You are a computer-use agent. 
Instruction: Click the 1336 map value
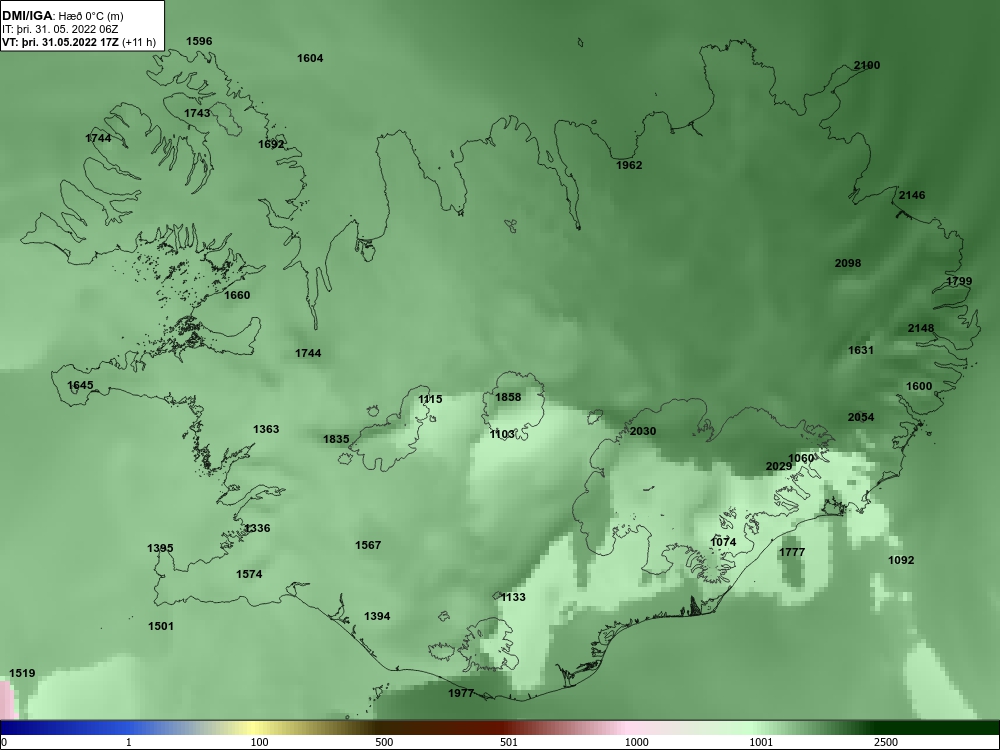[257, 528]
